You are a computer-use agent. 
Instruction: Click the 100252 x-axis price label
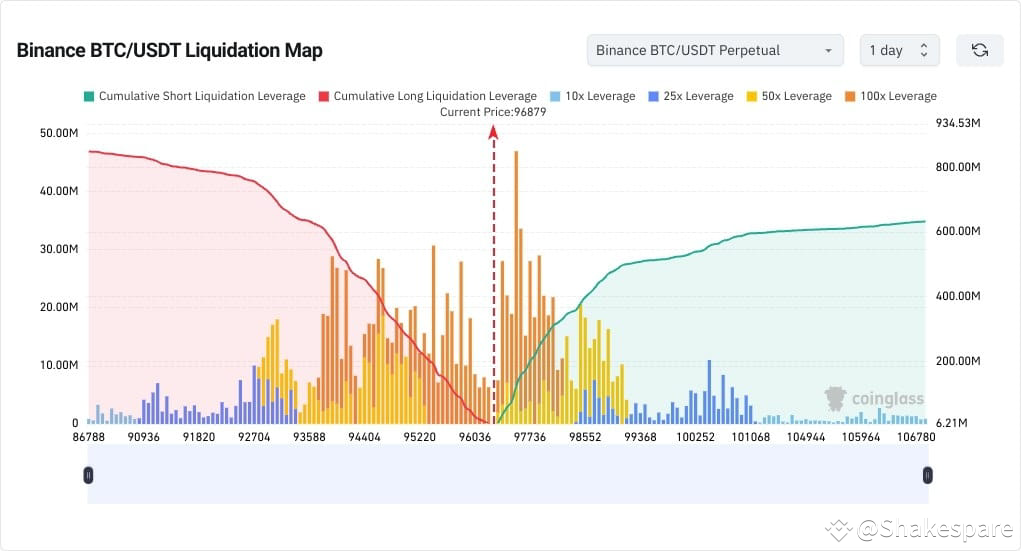695,437
